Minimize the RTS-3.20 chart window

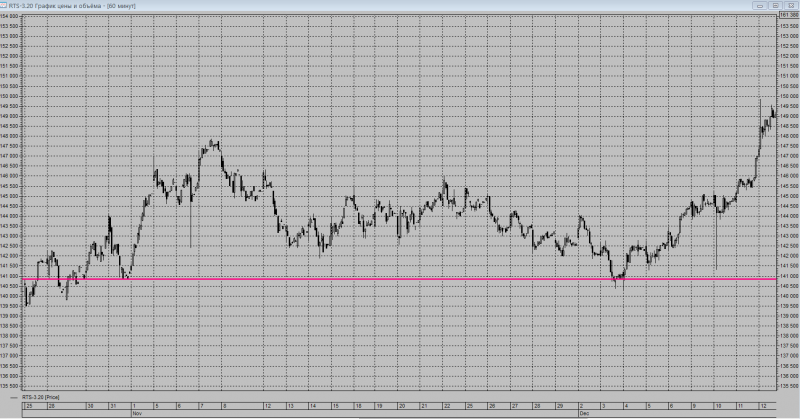(x=760, y=6)
